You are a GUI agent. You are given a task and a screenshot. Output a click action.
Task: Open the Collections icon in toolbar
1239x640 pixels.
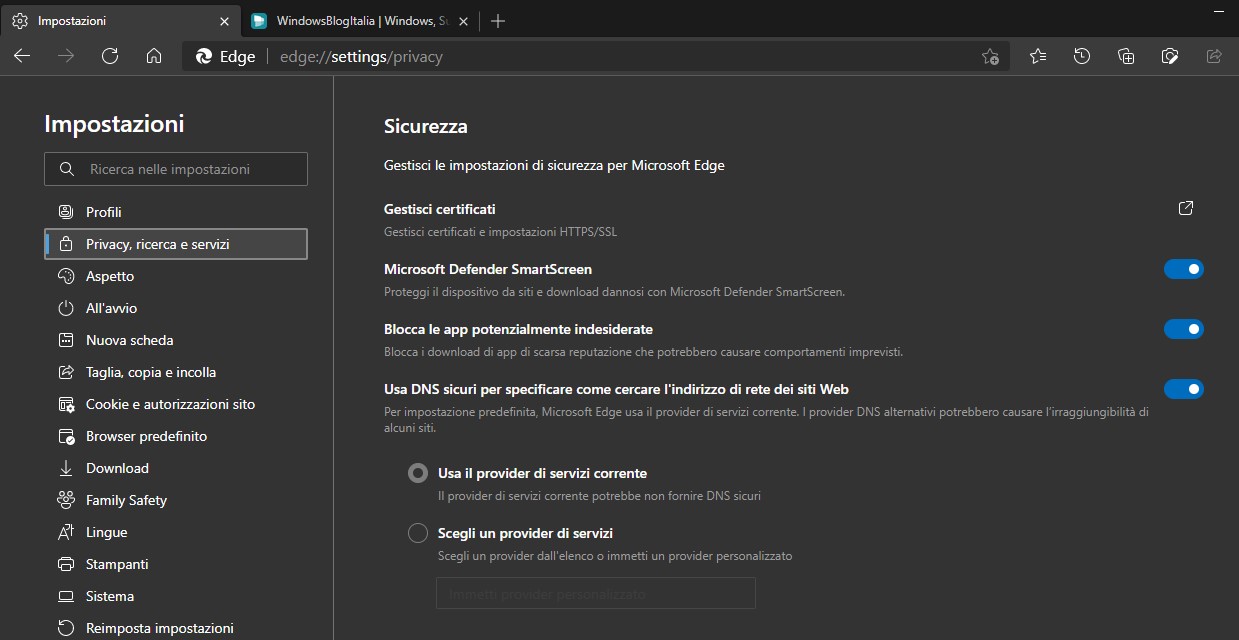[1126, 56]
